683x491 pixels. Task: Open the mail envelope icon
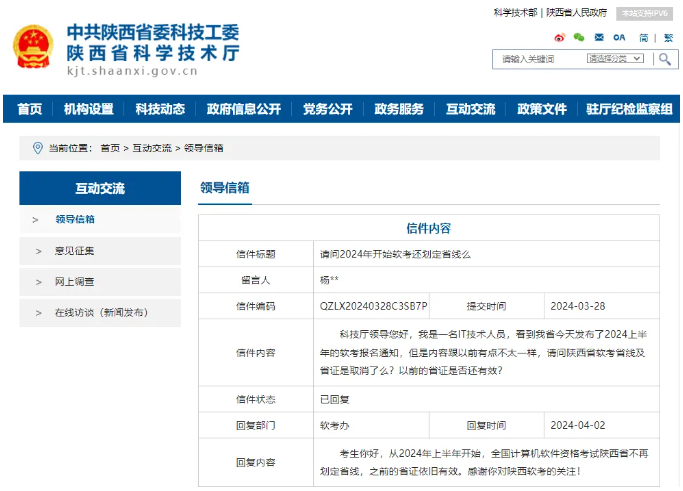pos(597,37)
